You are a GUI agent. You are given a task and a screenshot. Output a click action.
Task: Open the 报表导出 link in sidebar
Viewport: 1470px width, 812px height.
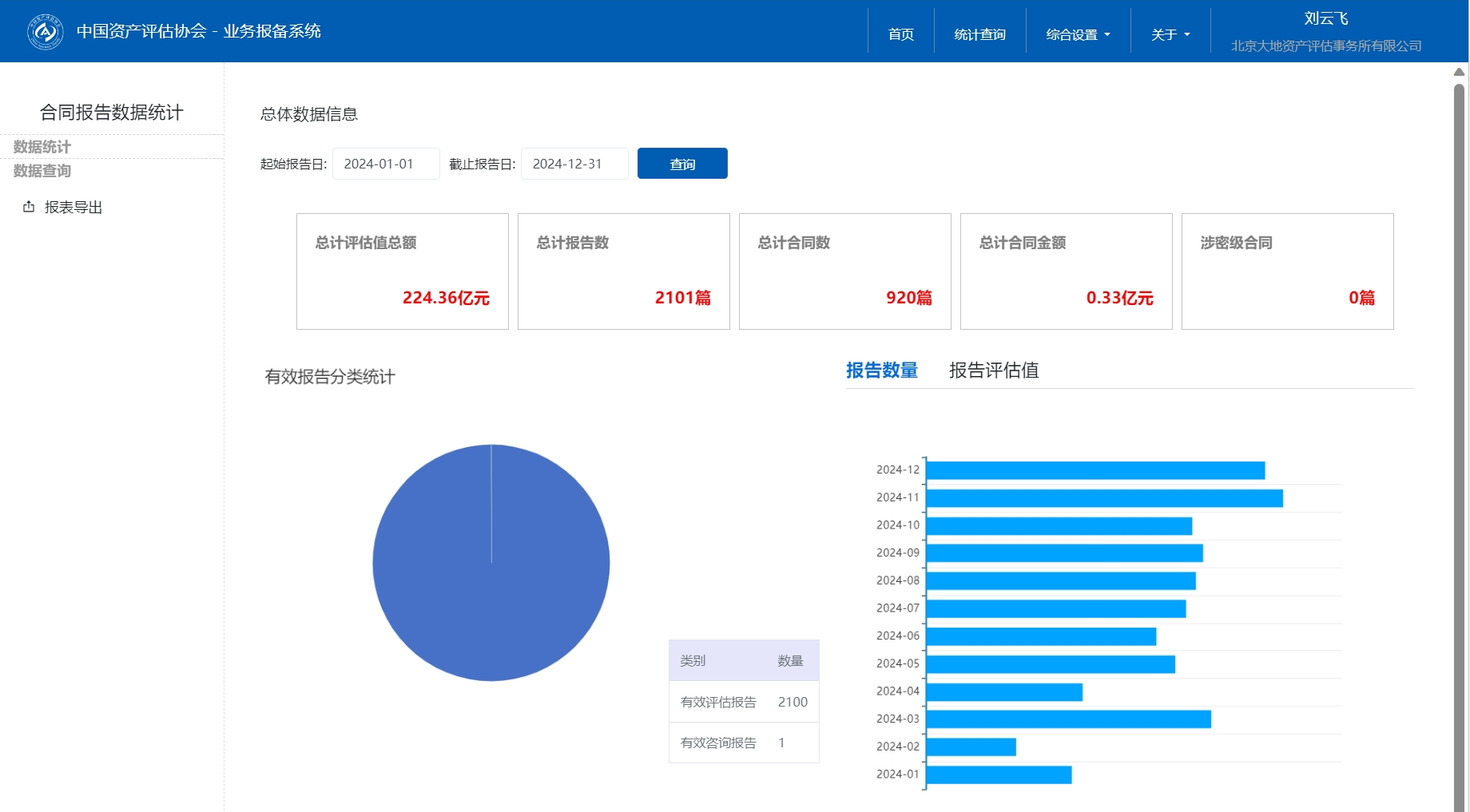pos(73,208)
